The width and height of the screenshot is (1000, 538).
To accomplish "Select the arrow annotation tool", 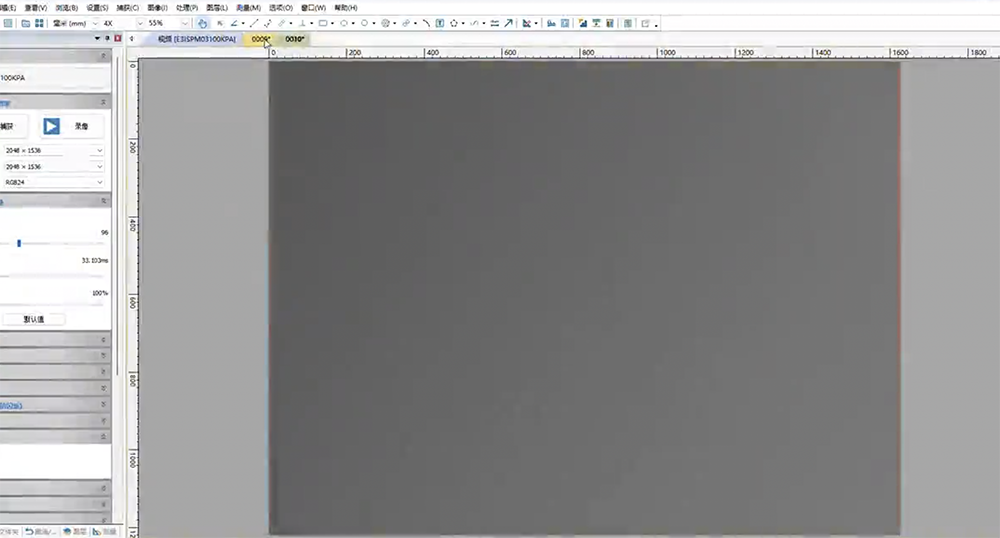I will tap(508, 23).
